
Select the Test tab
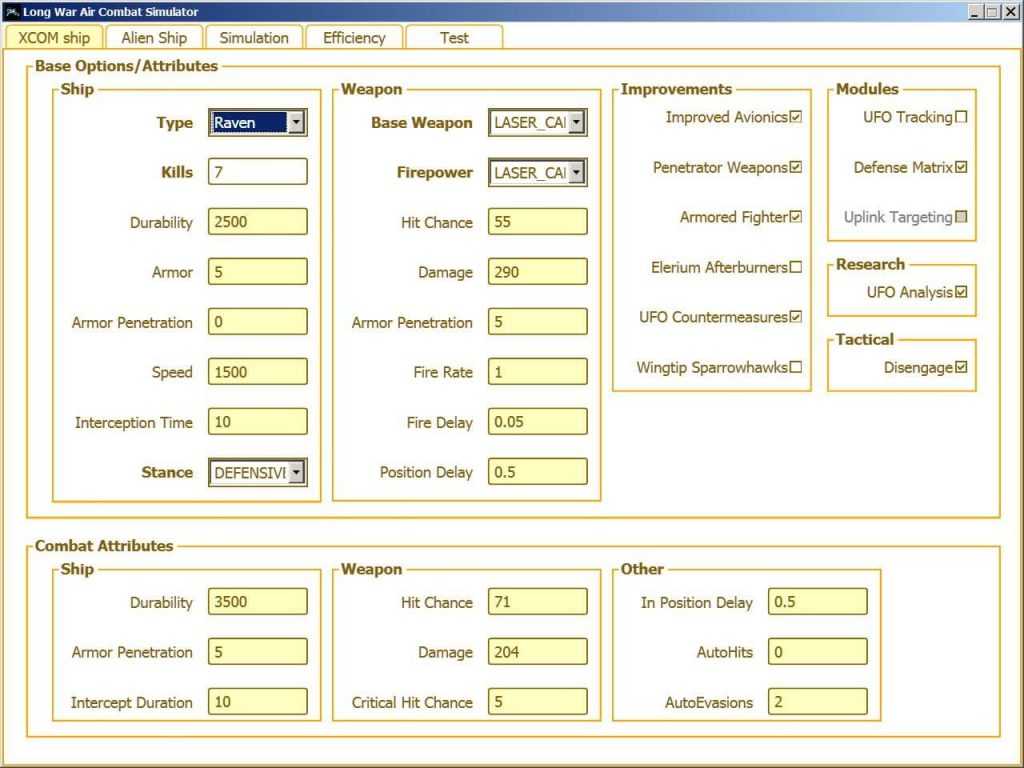(454, 38)
